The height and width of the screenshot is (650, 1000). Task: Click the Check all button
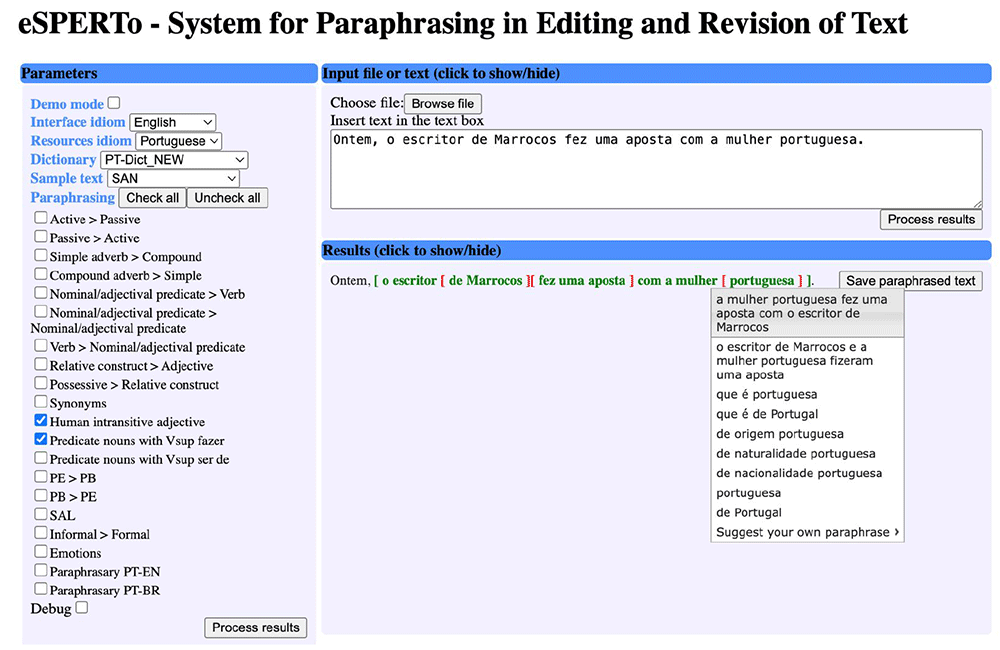[152, 198]
